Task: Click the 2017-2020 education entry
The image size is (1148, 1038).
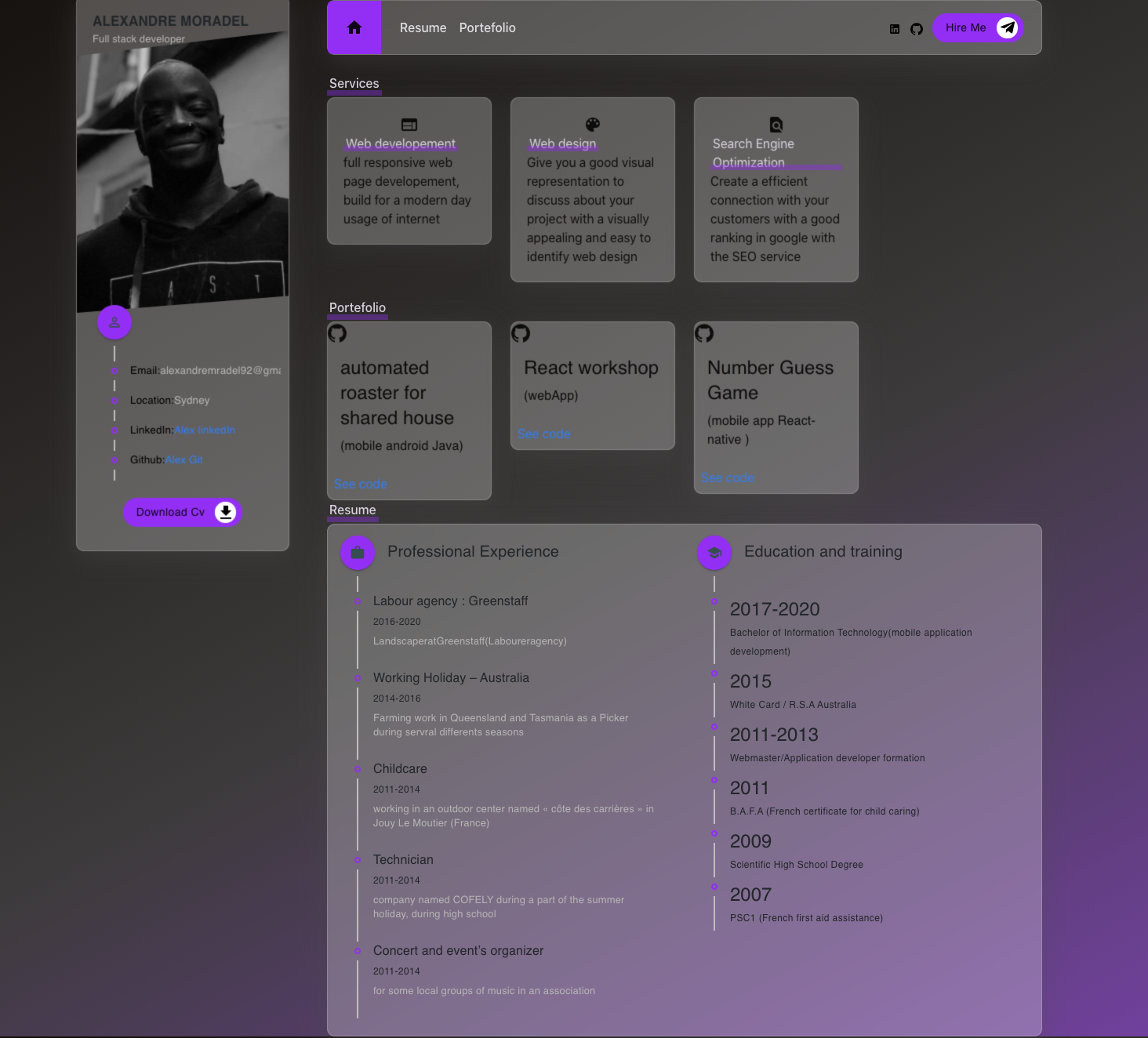Action: coord(775,609)
